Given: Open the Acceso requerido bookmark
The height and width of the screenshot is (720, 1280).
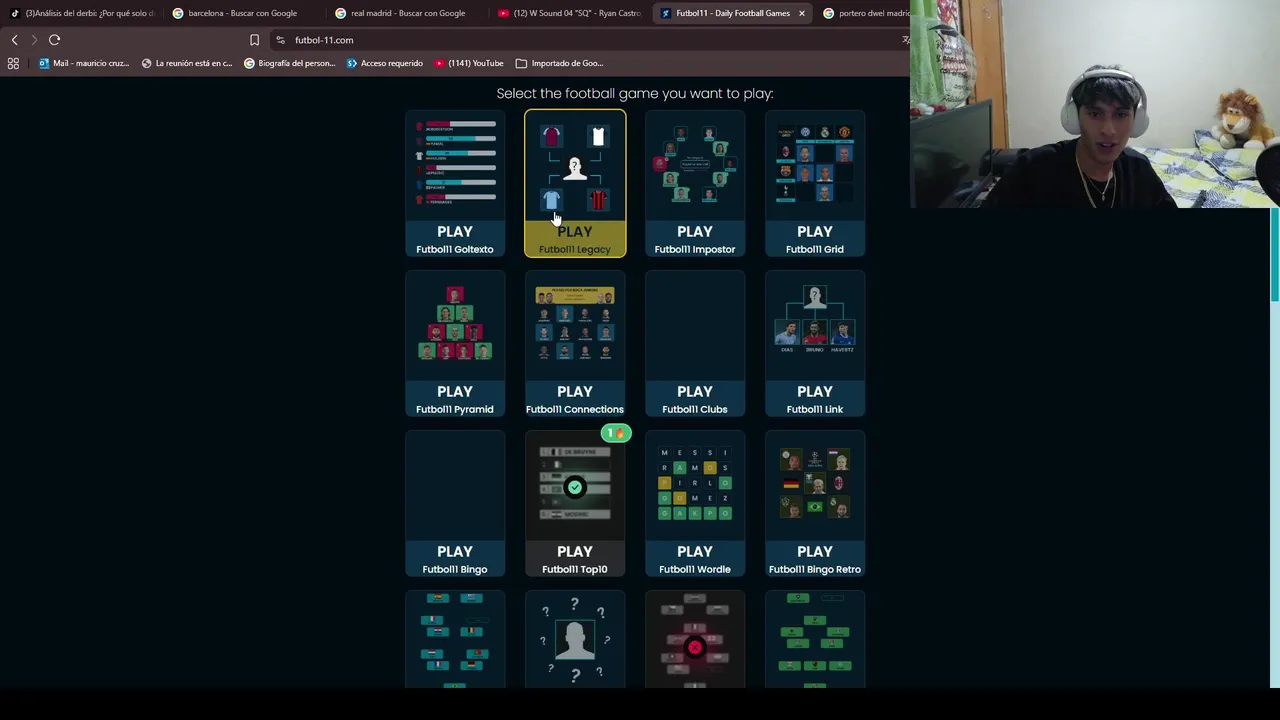Looking at the screenshot, I should 384,63.
